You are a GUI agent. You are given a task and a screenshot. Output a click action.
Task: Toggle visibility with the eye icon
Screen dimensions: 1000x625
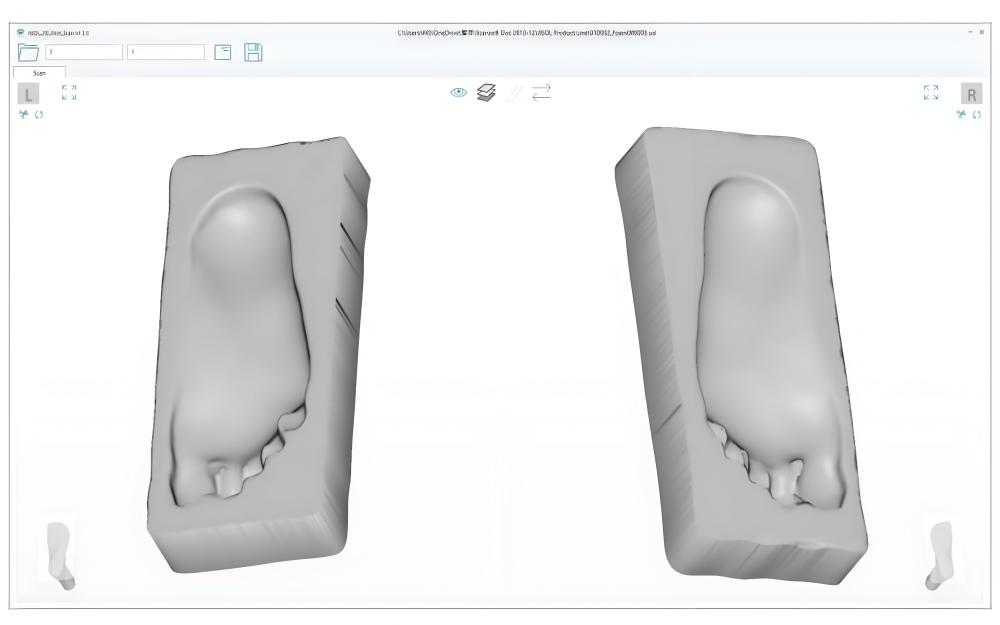pos(458,92)
